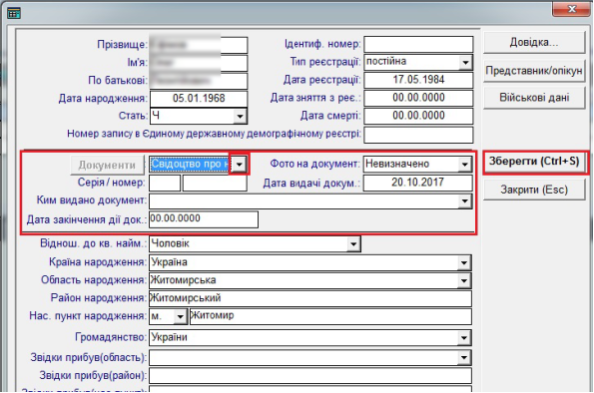Click Закрити (Esc) button
The image size is (594, 393).
point(534,189)
